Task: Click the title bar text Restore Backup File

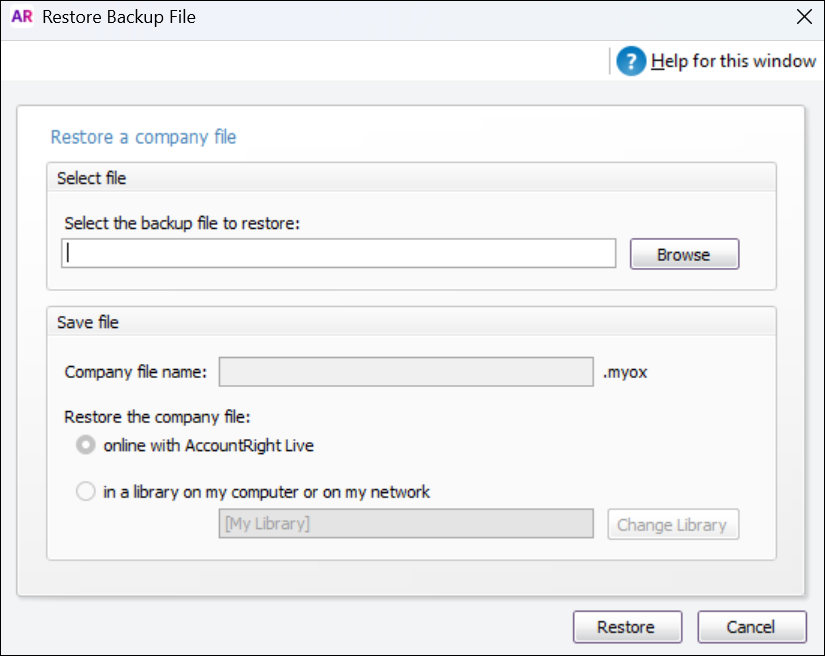Action: tap(117, 17)
